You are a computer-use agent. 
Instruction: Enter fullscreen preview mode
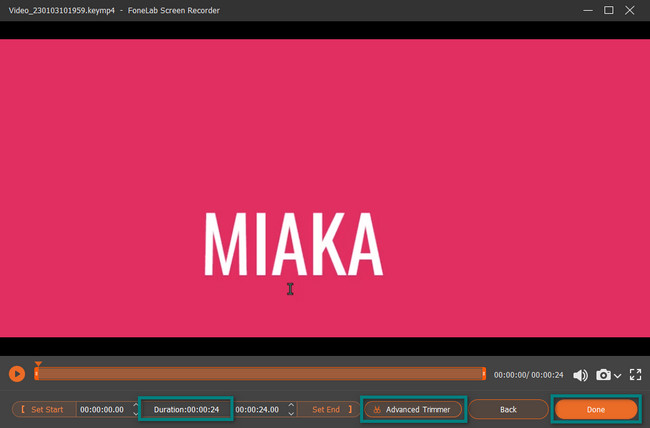635,374
